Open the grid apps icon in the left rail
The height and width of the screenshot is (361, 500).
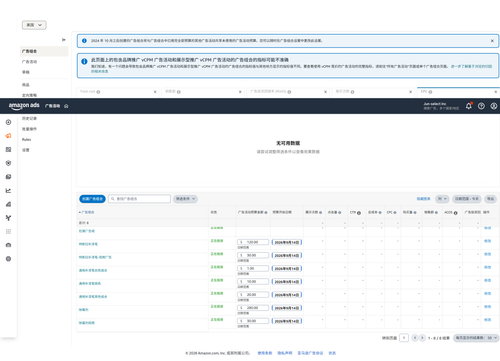[x=8, y=231]
